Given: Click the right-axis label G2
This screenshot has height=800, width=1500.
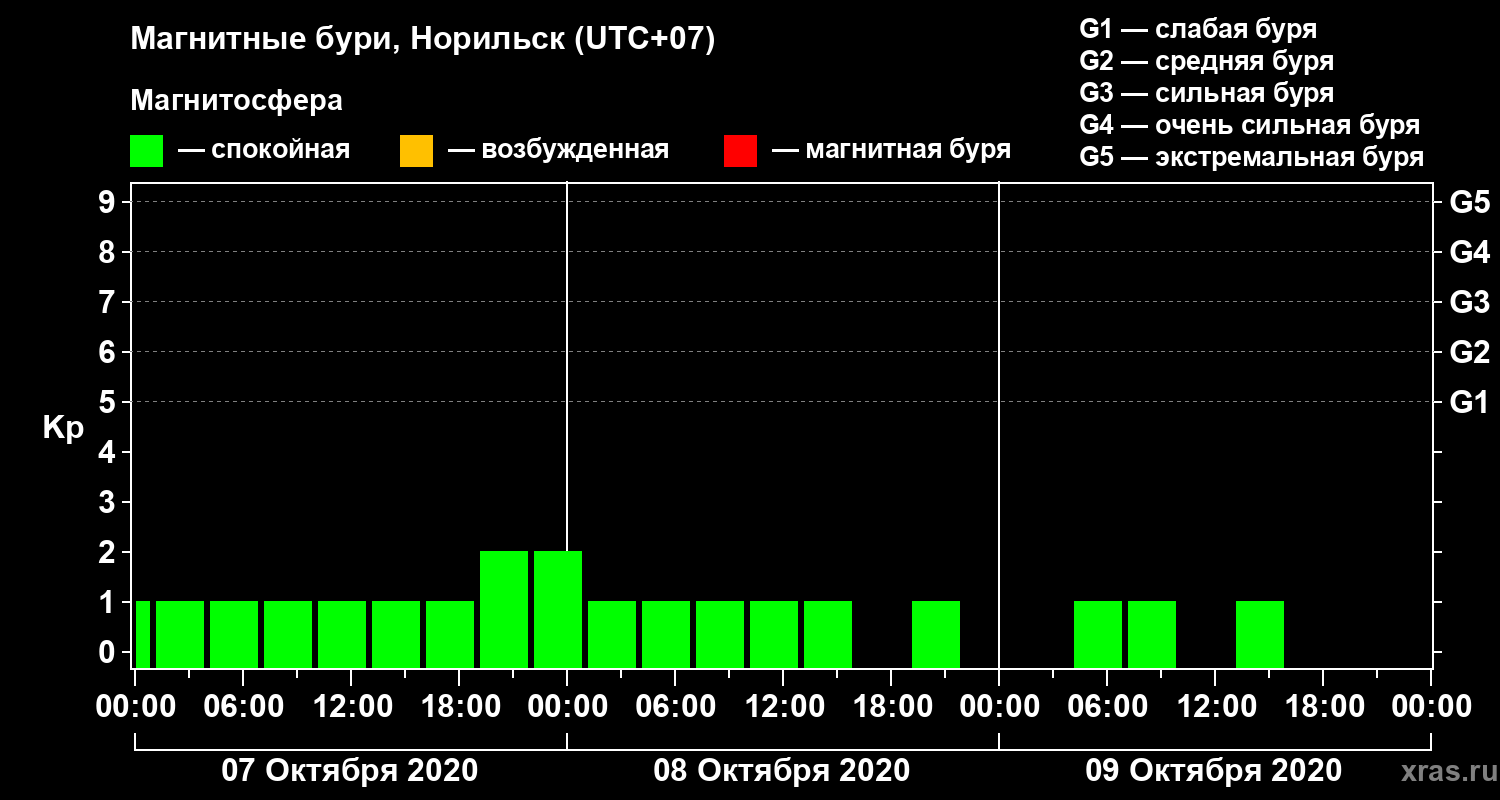Looking at the screenshot, I should click(x=1469, y=352).
